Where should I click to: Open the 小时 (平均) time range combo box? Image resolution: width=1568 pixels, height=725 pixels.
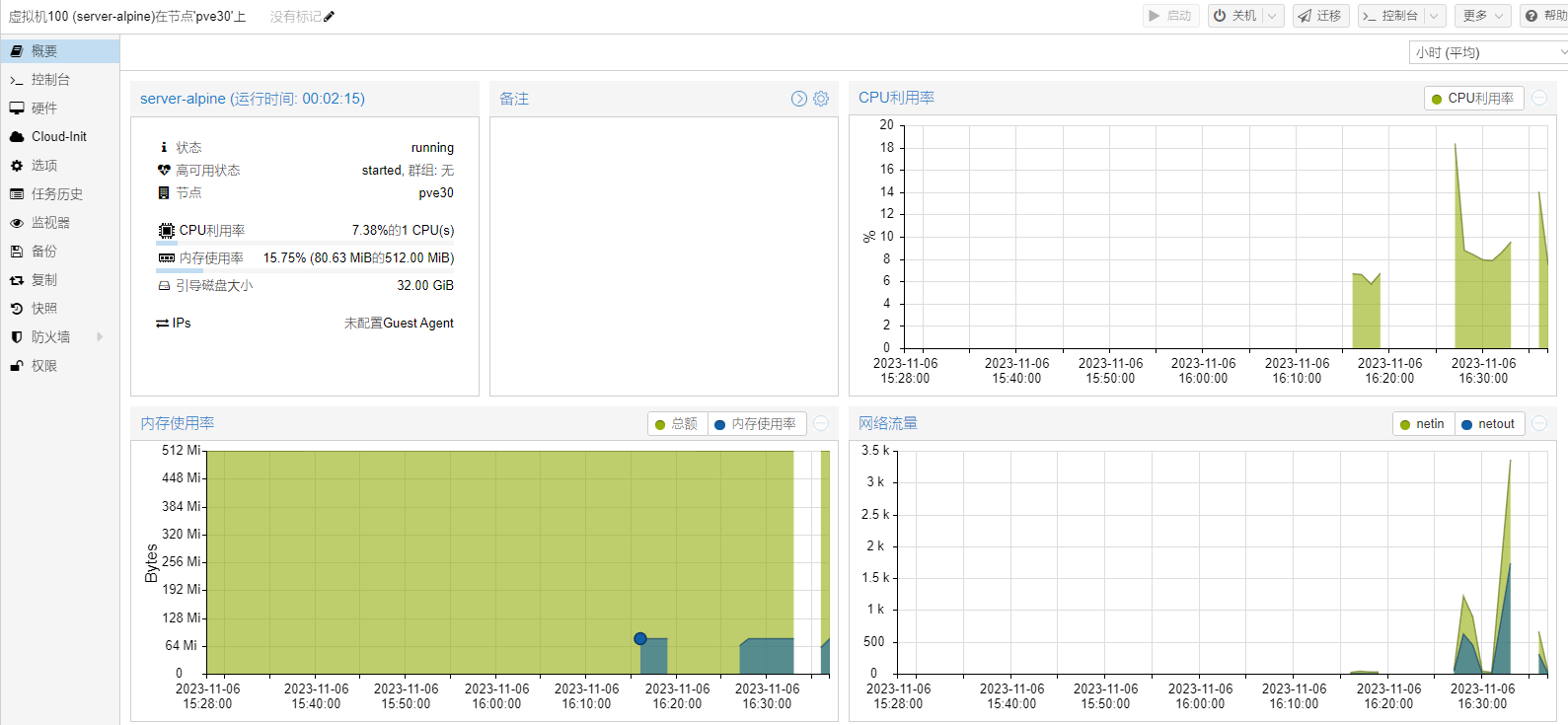[x=1488, y=52]
